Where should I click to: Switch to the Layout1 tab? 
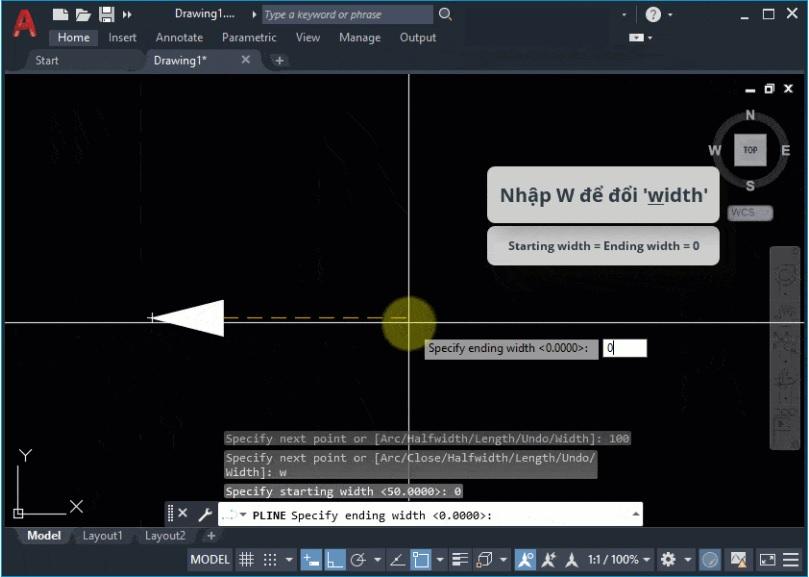click(x=103, y=536)
